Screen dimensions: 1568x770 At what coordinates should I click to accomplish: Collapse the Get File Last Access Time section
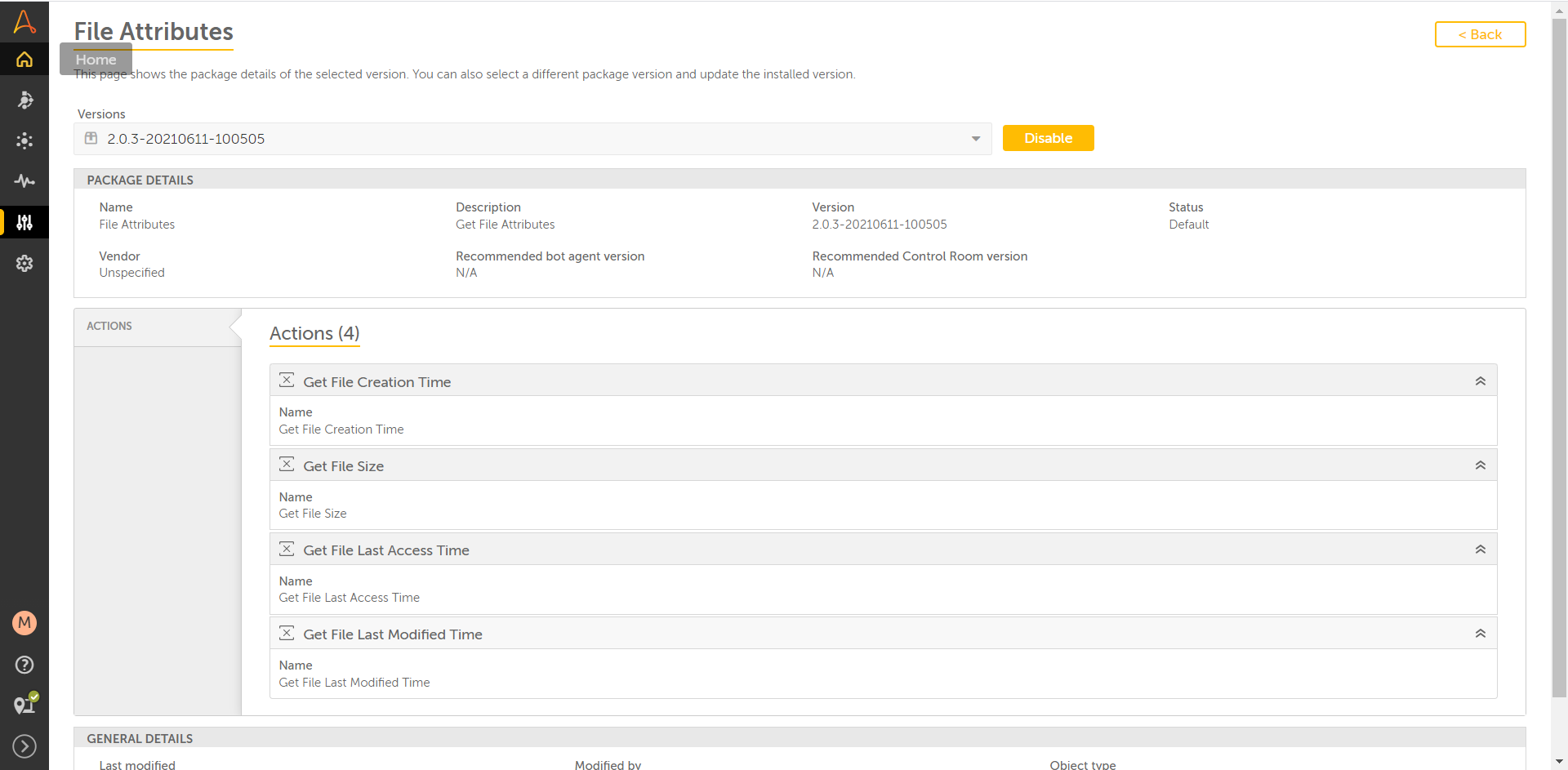1480,550
